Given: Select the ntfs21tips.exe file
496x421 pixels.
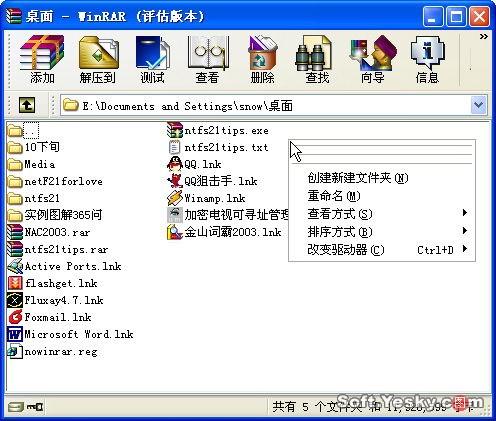Looking at the screenshot, I should point(218,130).
